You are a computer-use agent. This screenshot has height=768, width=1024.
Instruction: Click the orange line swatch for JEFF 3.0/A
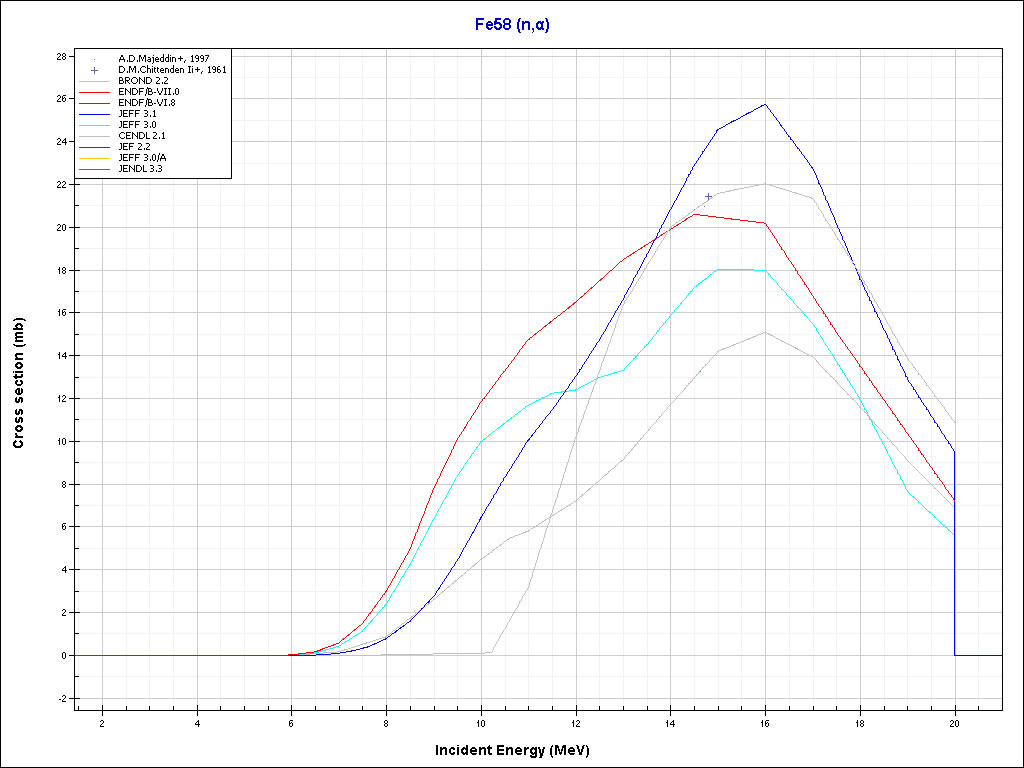tap(94, 158)
